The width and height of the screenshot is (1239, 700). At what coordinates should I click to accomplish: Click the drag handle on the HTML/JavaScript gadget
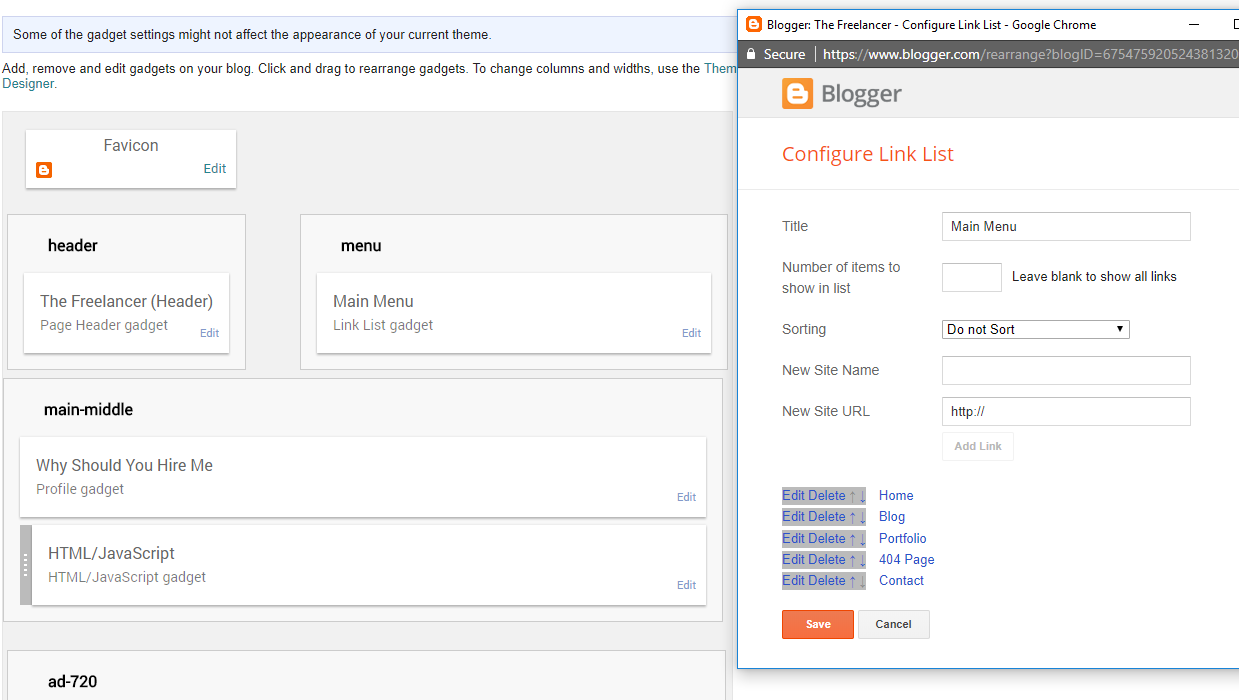click(26, 565)
